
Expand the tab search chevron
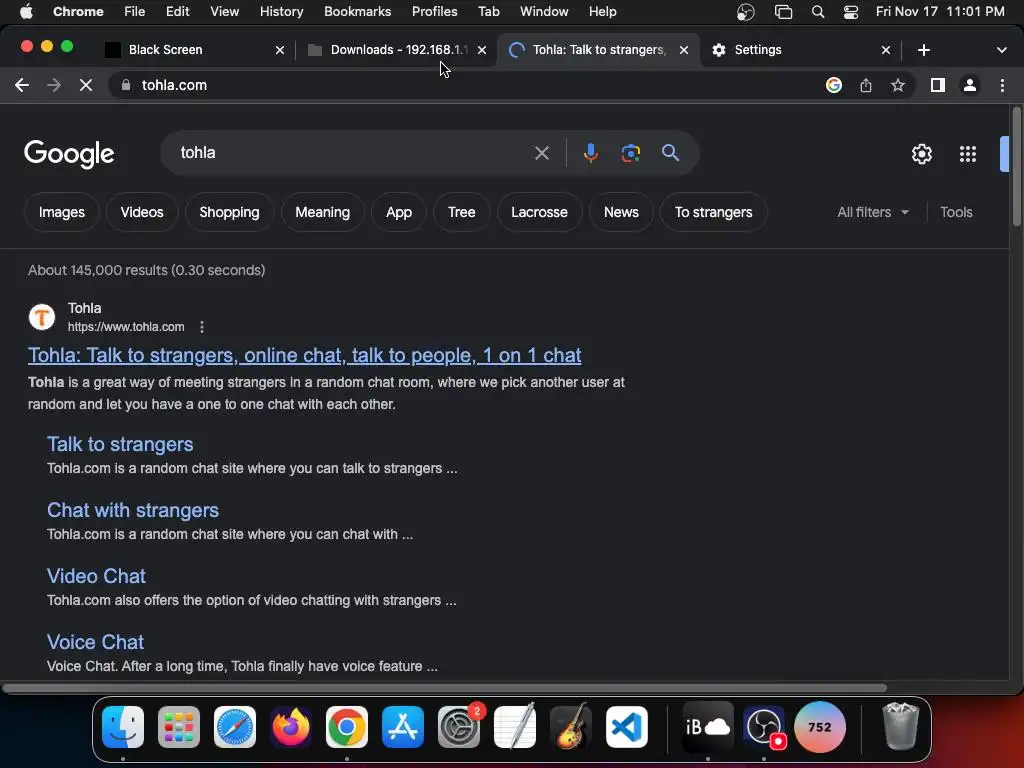1001,50
